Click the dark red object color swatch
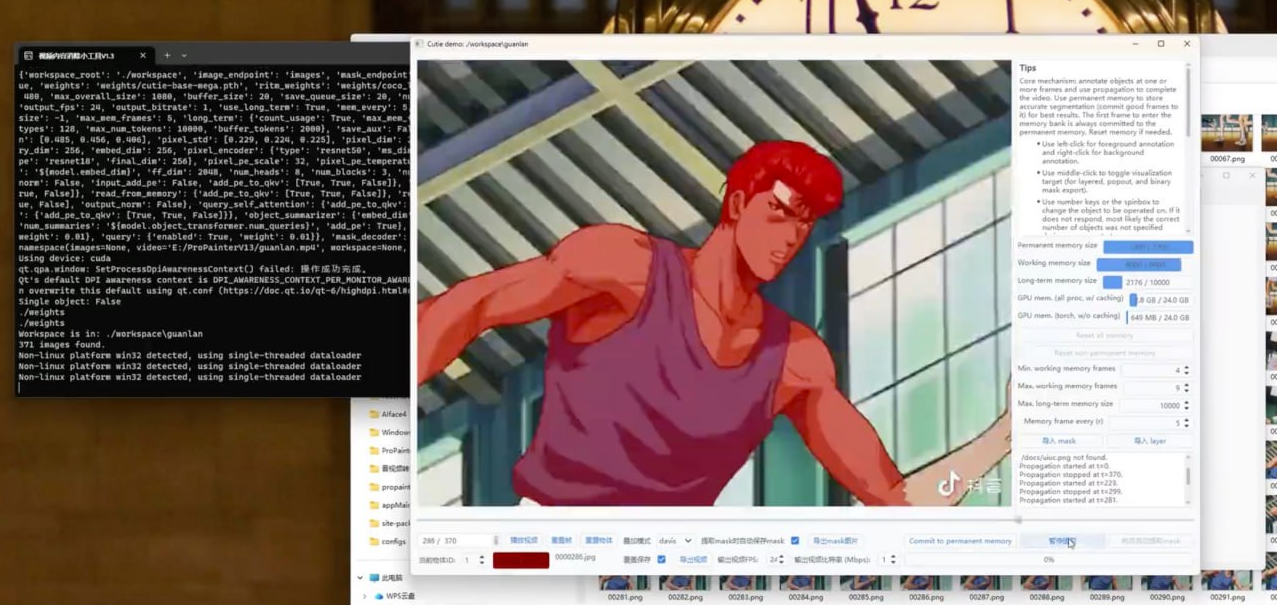Screen dimensions: 1277x605 [x=520, y=560]
